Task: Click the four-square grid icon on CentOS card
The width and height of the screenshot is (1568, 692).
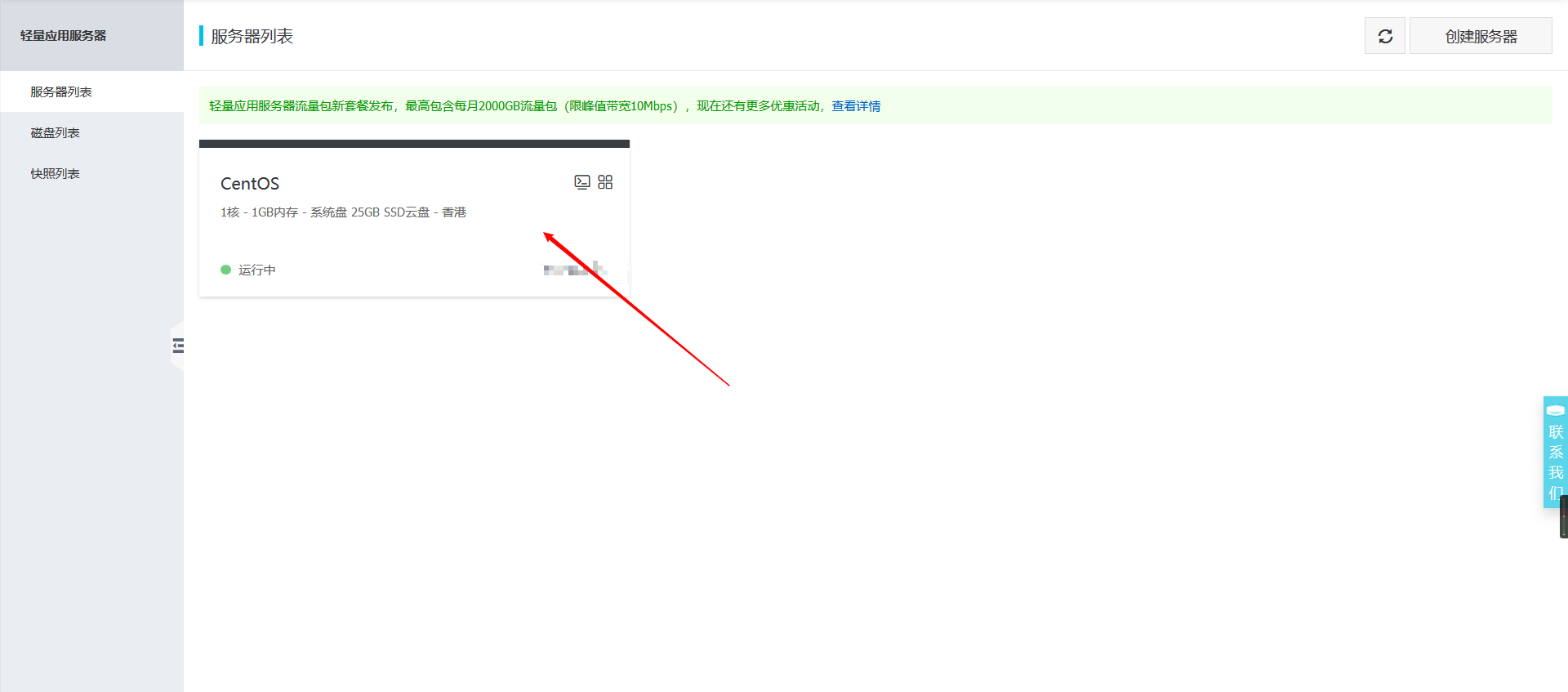Action: 605,182
